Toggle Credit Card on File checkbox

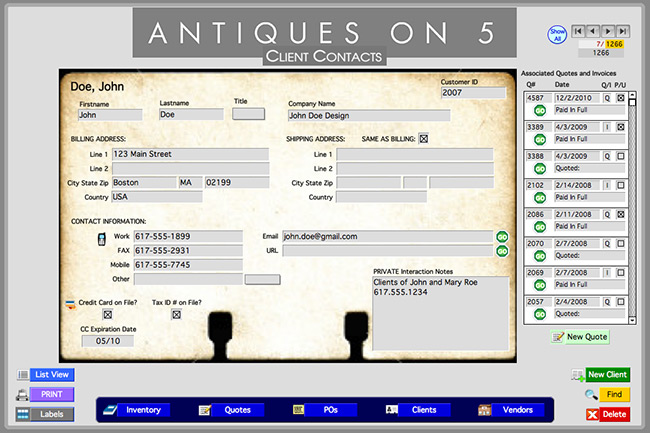pos(107,314)
